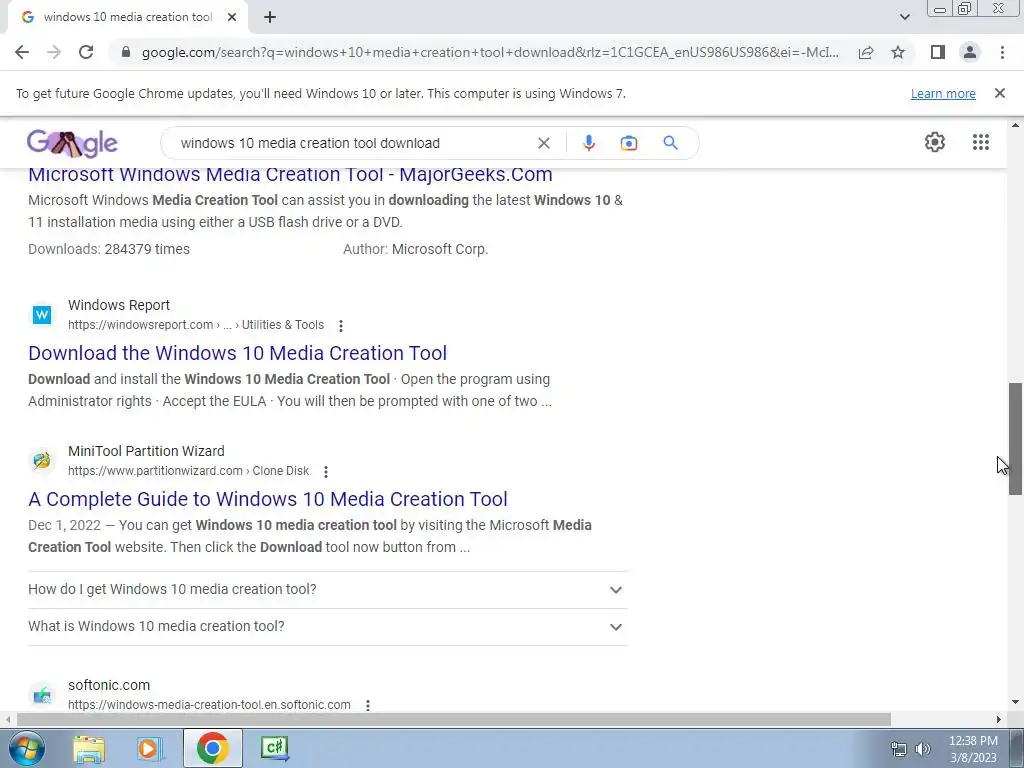Click the vertical scrollbar up arrow

pyautogui.click(x=1015, y=125)
